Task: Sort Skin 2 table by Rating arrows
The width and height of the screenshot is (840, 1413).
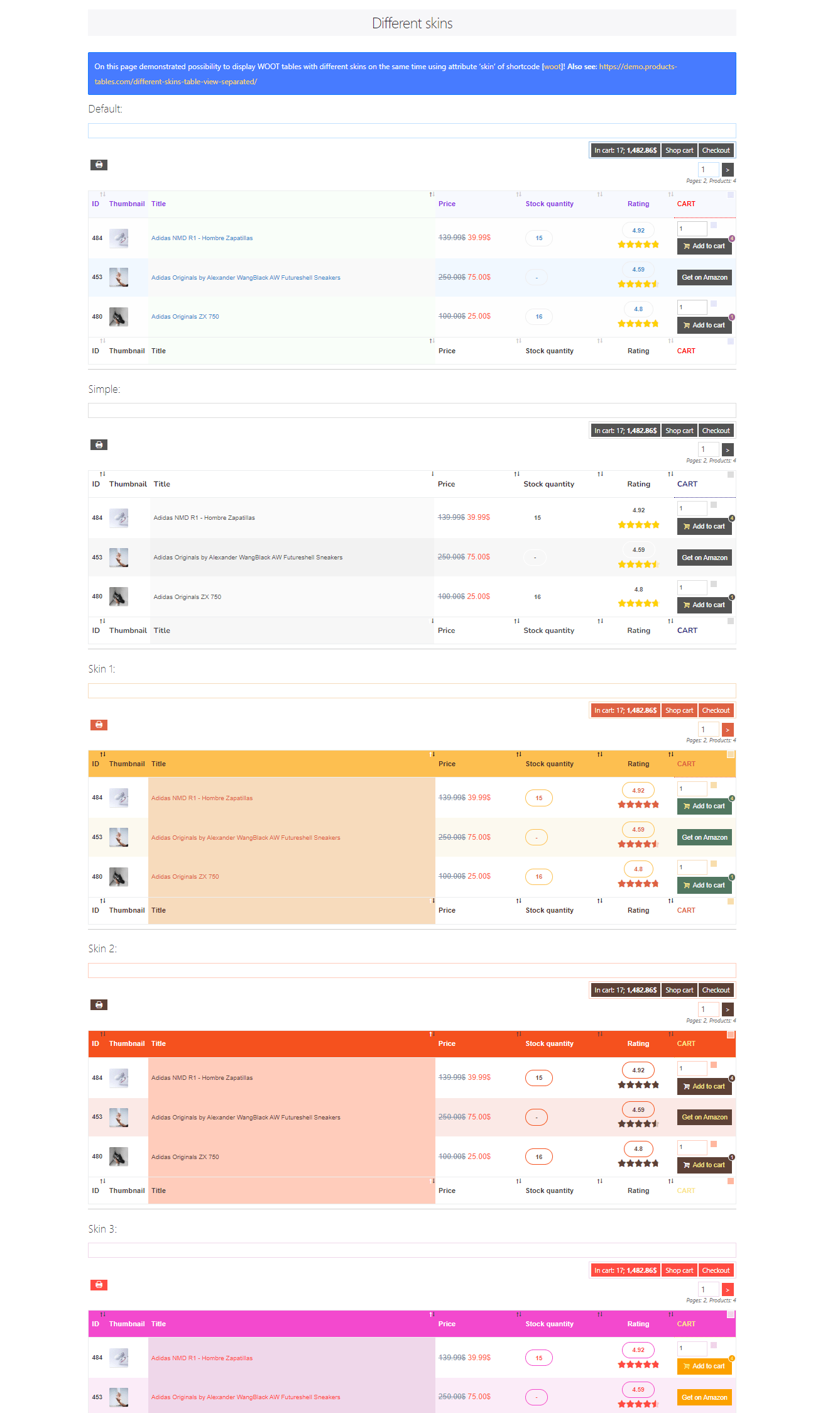Action: point(670,1034)
